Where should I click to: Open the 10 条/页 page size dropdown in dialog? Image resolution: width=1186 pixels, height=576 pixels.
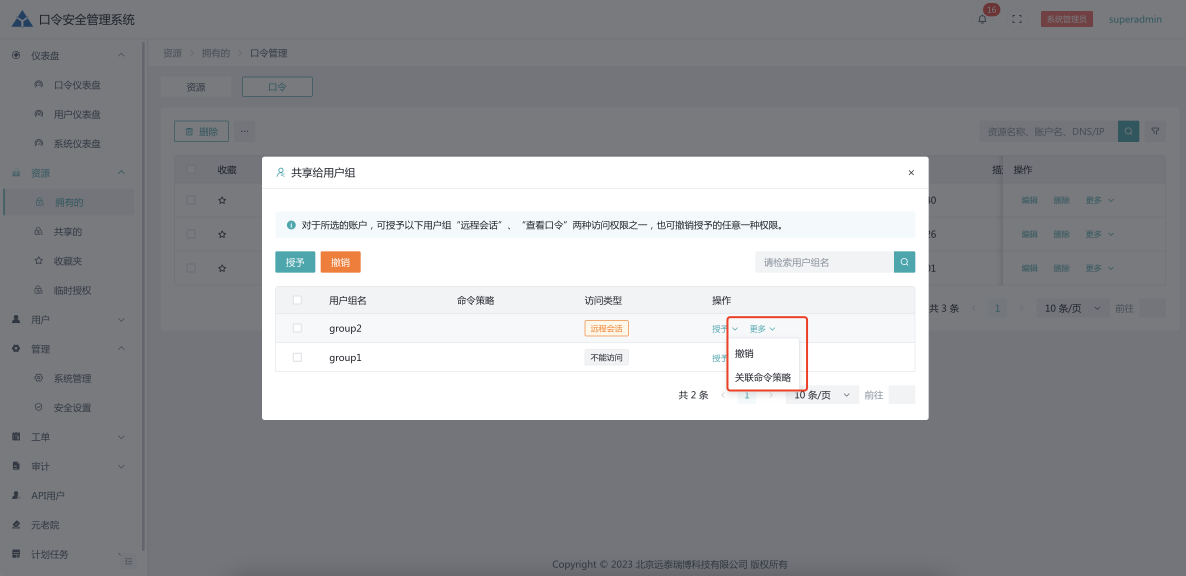point(822,395)
